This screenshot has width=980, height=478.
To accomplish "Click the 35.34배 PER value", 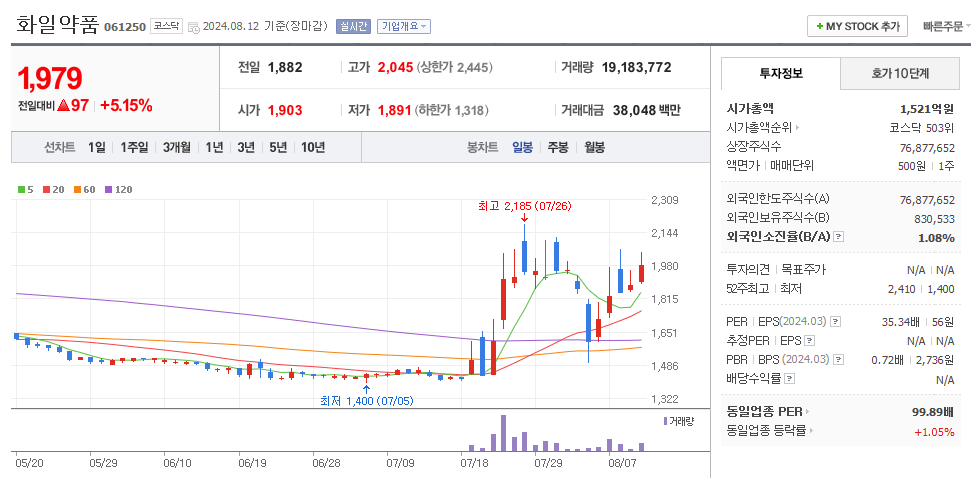I will (900, 322).
